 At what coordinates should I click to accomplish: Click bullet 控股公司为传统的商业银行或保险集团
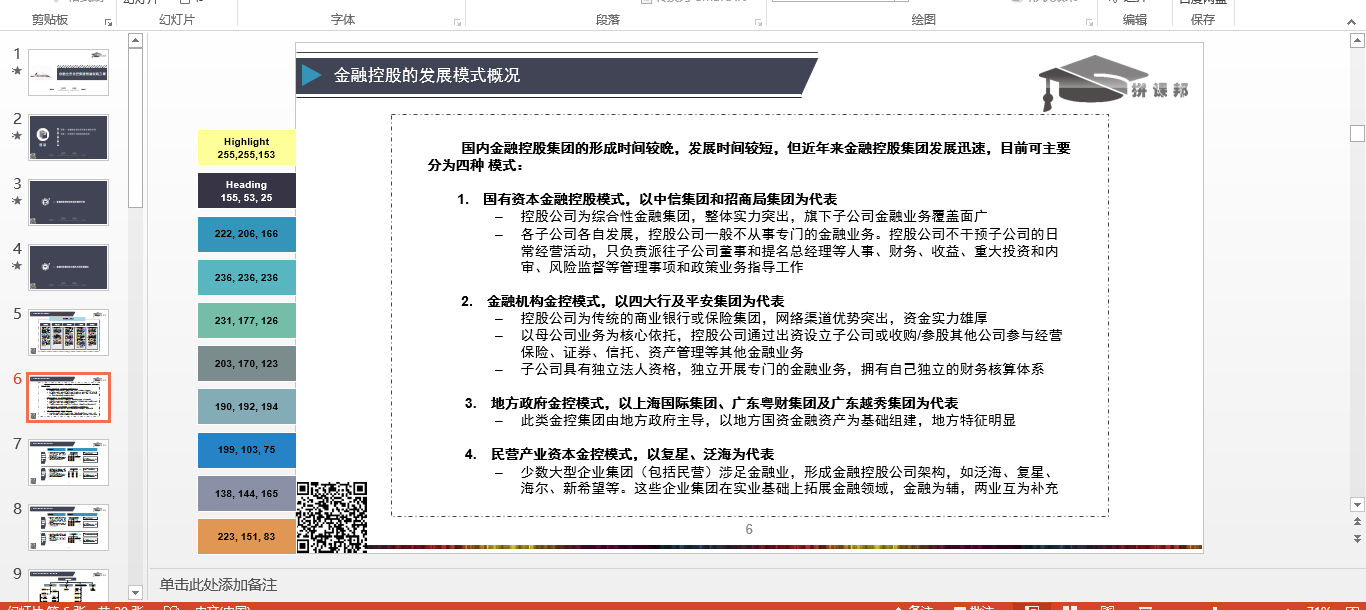[754, 318]
